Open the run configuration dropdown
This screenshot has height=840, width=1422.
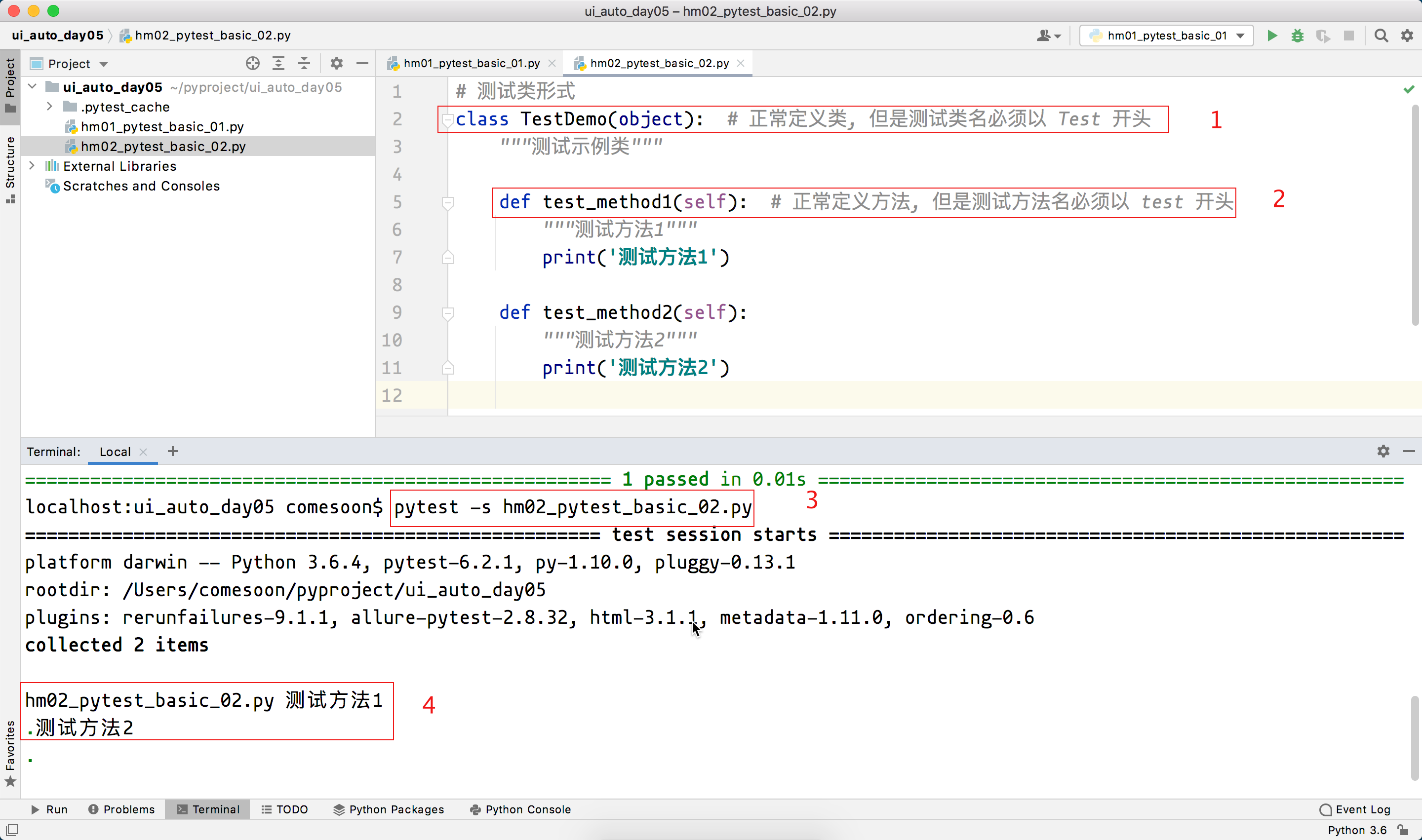tap(1166, 36)
